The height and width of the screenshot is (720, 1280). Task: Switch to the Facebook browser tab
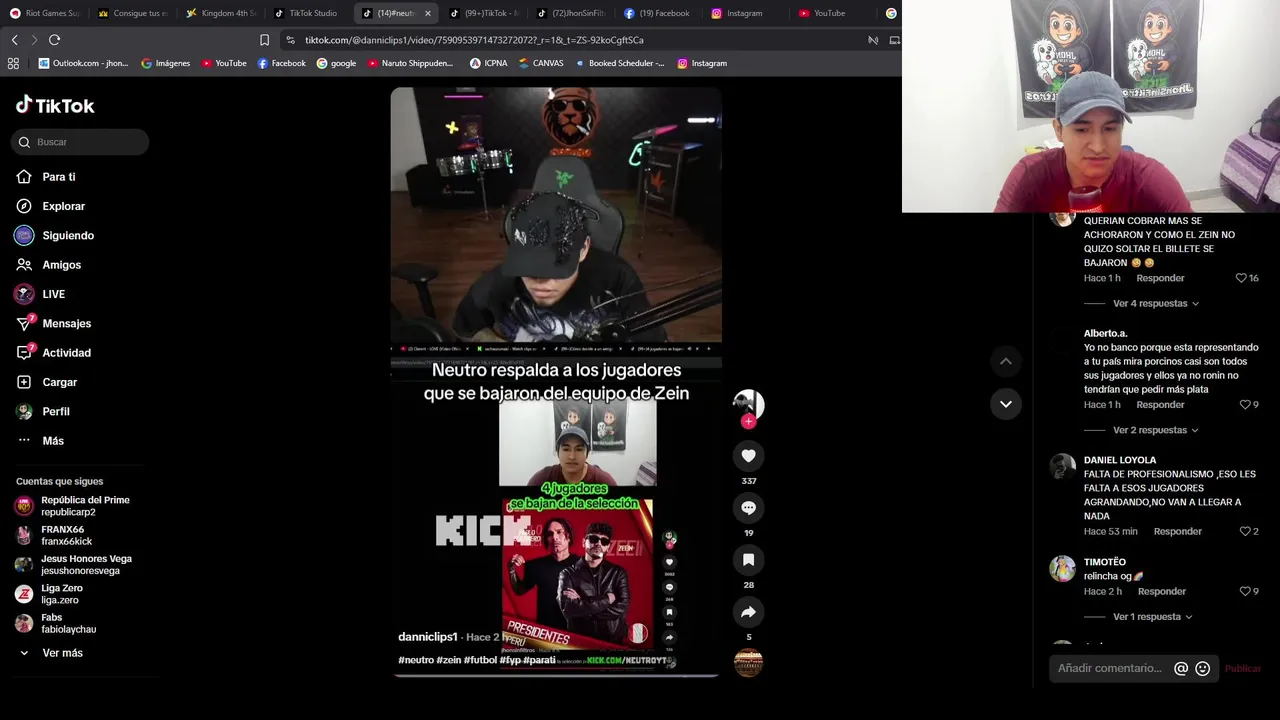(x=657, y=13)
